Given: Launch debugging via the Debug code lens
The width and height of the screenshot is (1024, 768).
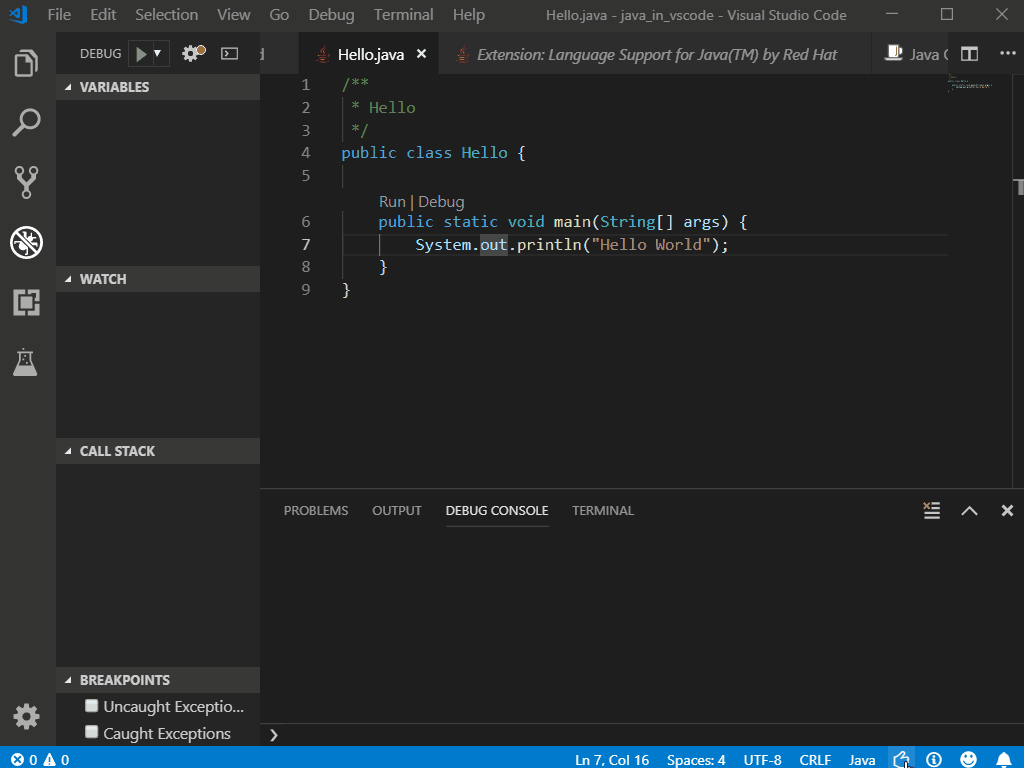Looking at the screenshot, I should coord(441,201).
